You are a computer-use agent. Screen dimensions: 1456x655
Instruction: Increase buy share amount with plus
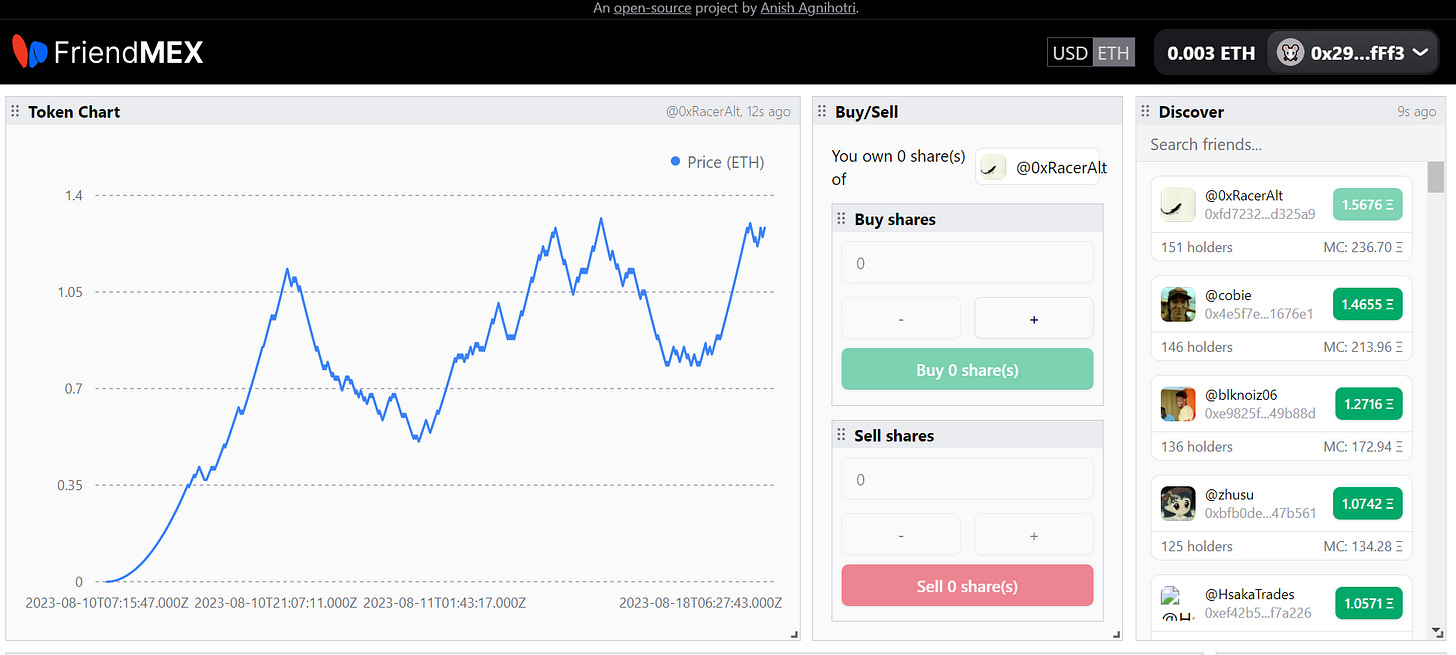[1033, 318]
